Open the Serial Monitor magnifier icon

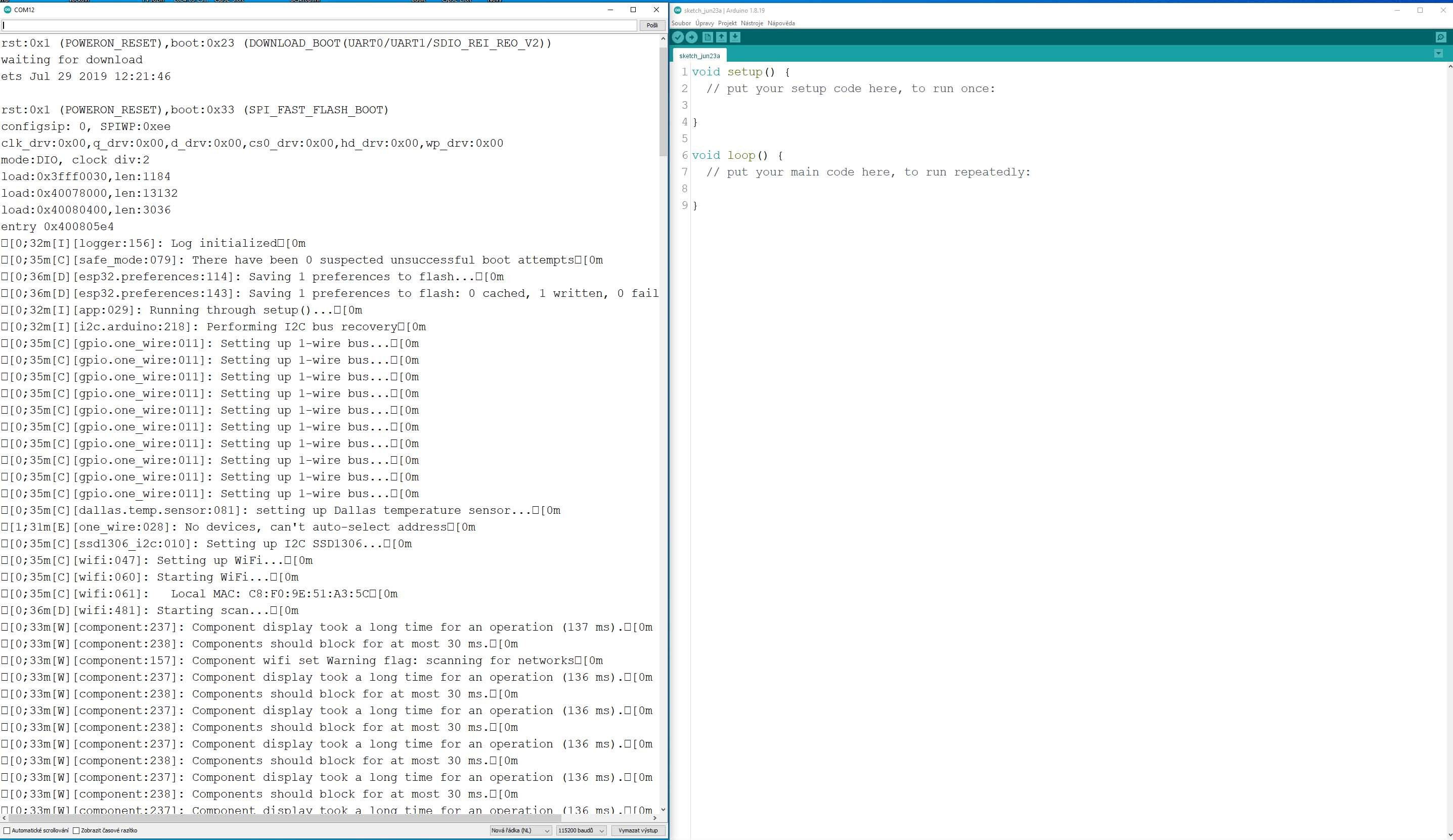1440,37
